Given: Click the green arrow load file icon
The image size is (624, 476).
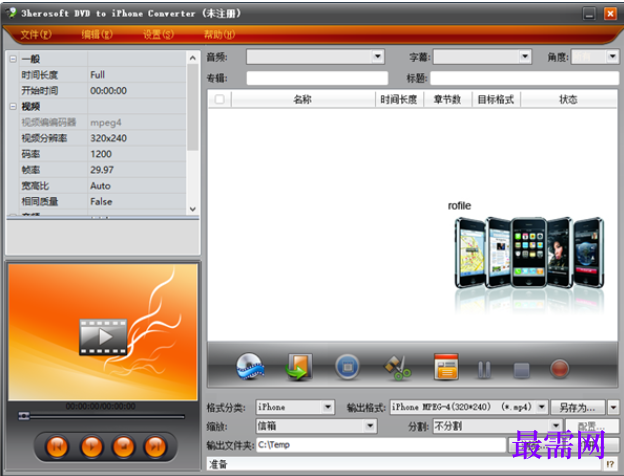Looking at the screenshot, I should point(299,367).
